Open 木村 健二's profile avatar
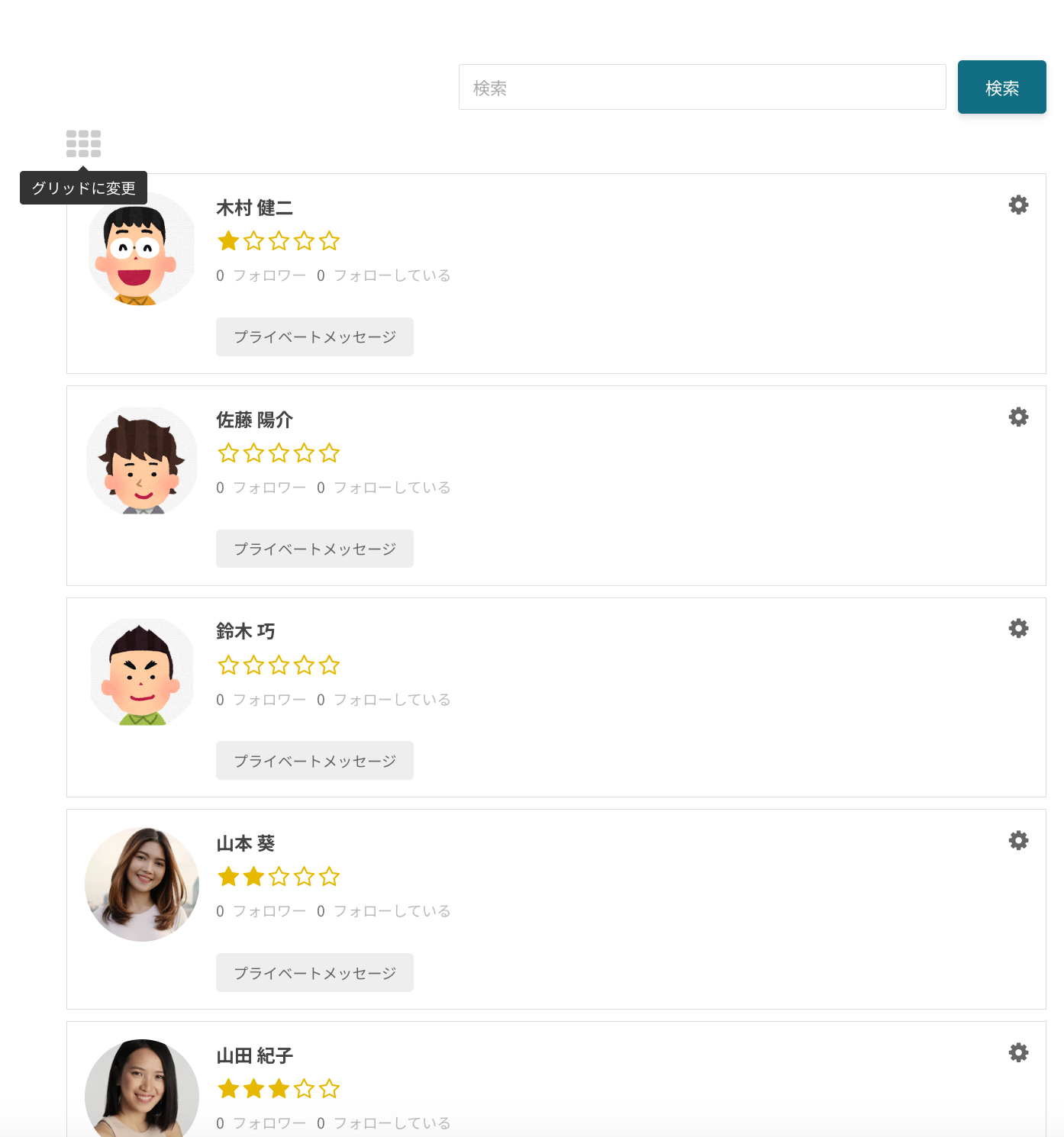This screenshot has height=1137, width=1064. pos(142,250)
